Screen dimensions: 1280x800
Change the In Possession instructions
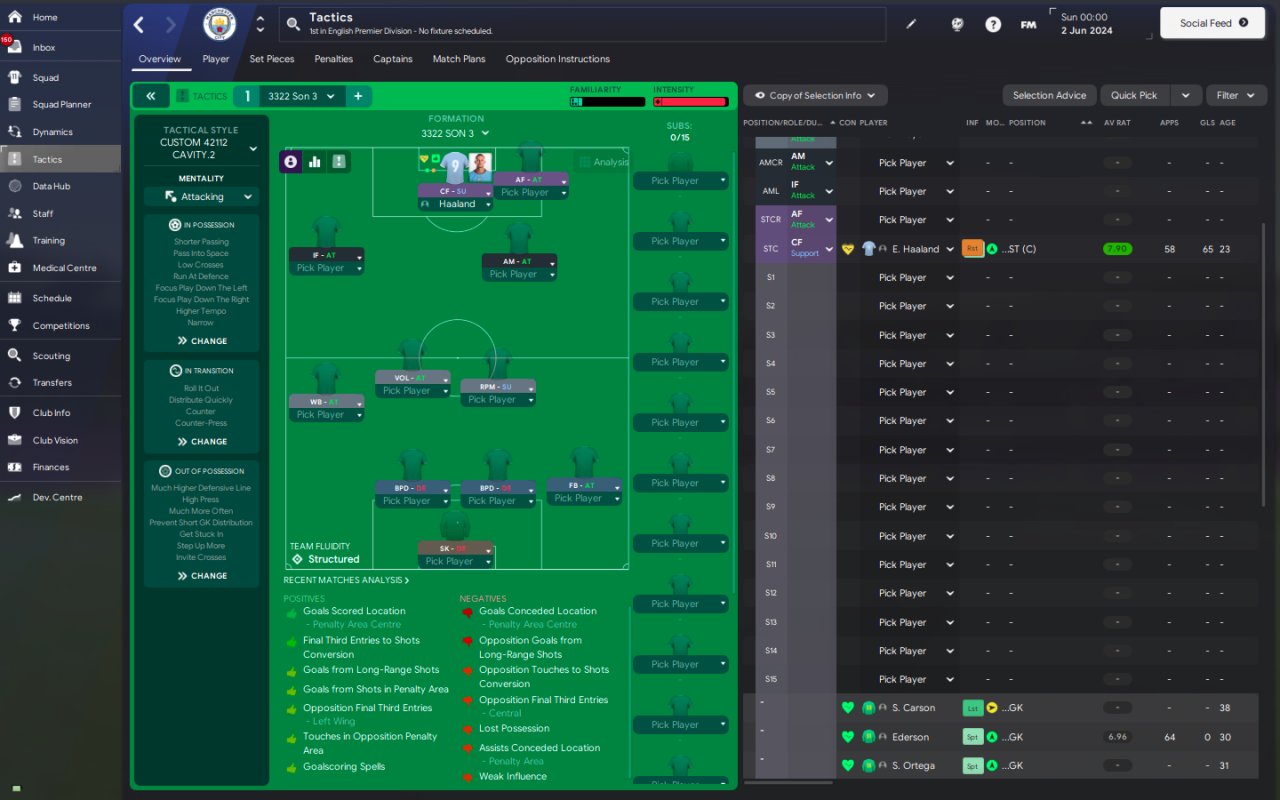pos(202,341)
